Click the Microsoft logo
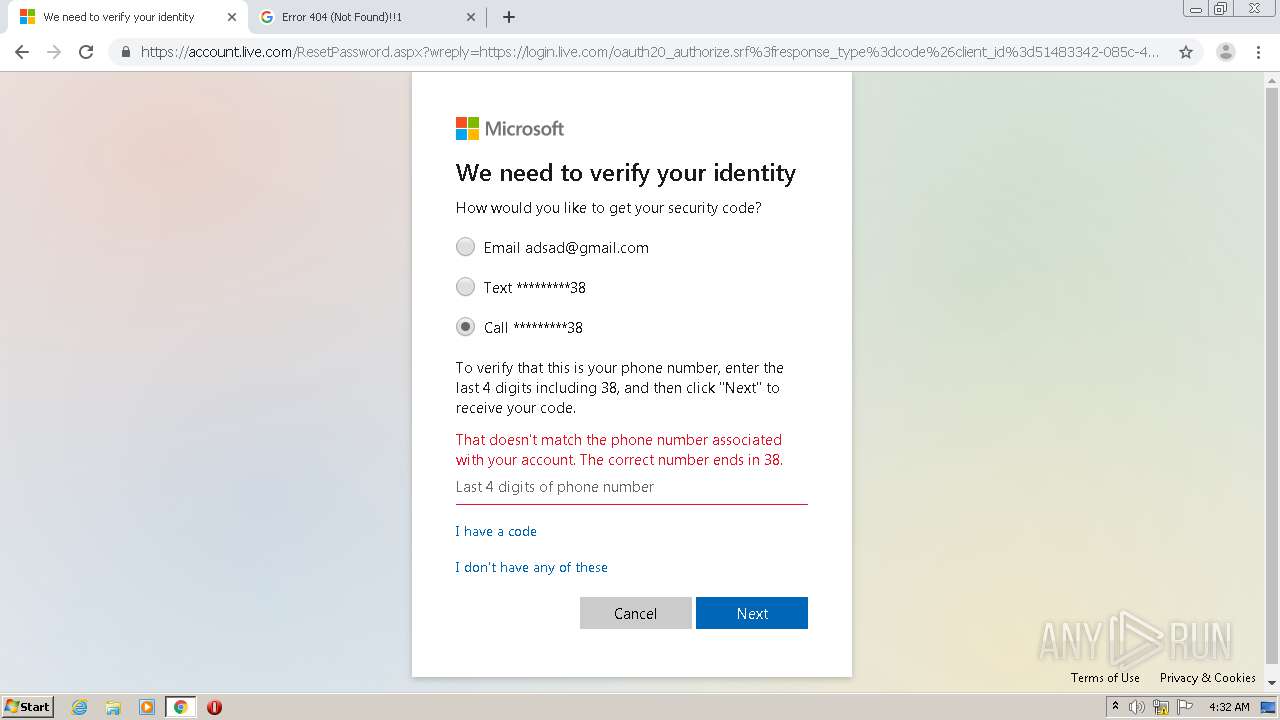The width and height of the screenshot is (1280, 720). pos(510,128)
